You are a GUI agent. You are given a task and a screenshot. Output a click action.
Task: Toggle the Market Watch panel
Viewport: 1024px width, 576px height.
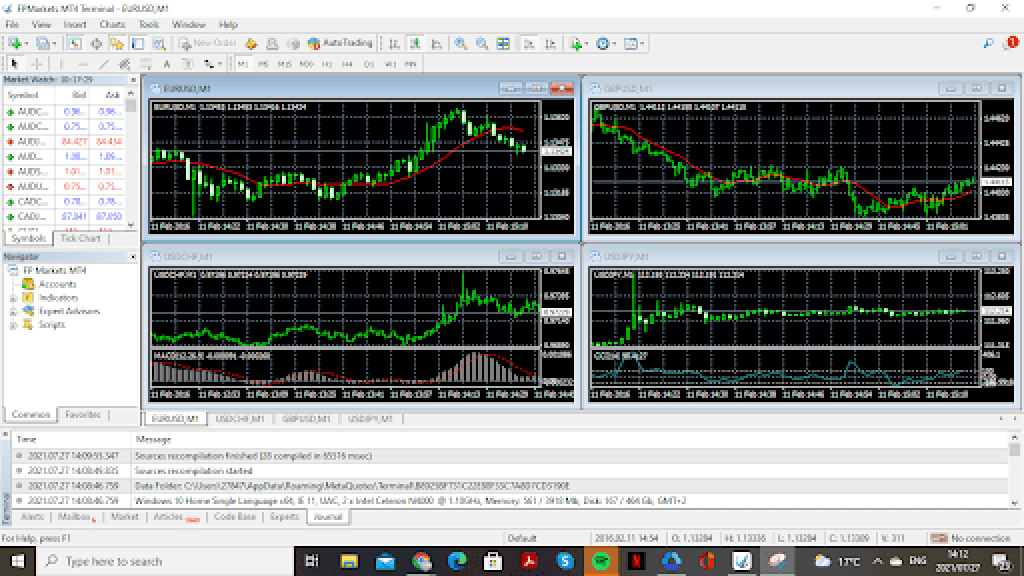pyautogui.click(x=74, y=43)
